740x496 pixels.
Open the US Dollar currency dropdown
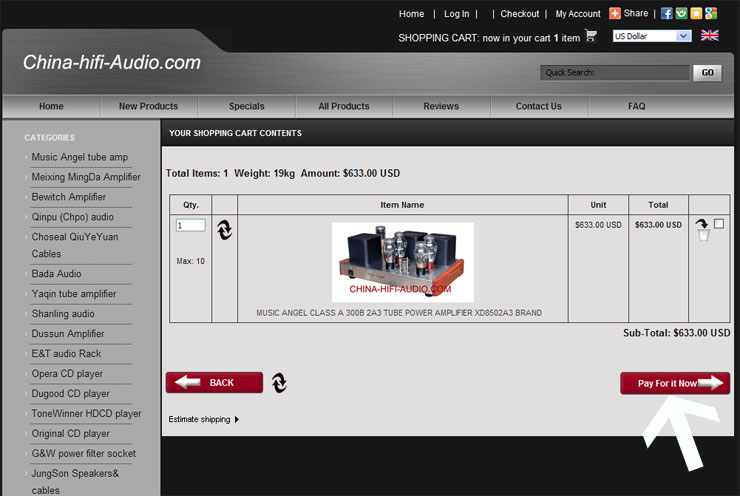[x=652, y=36]
